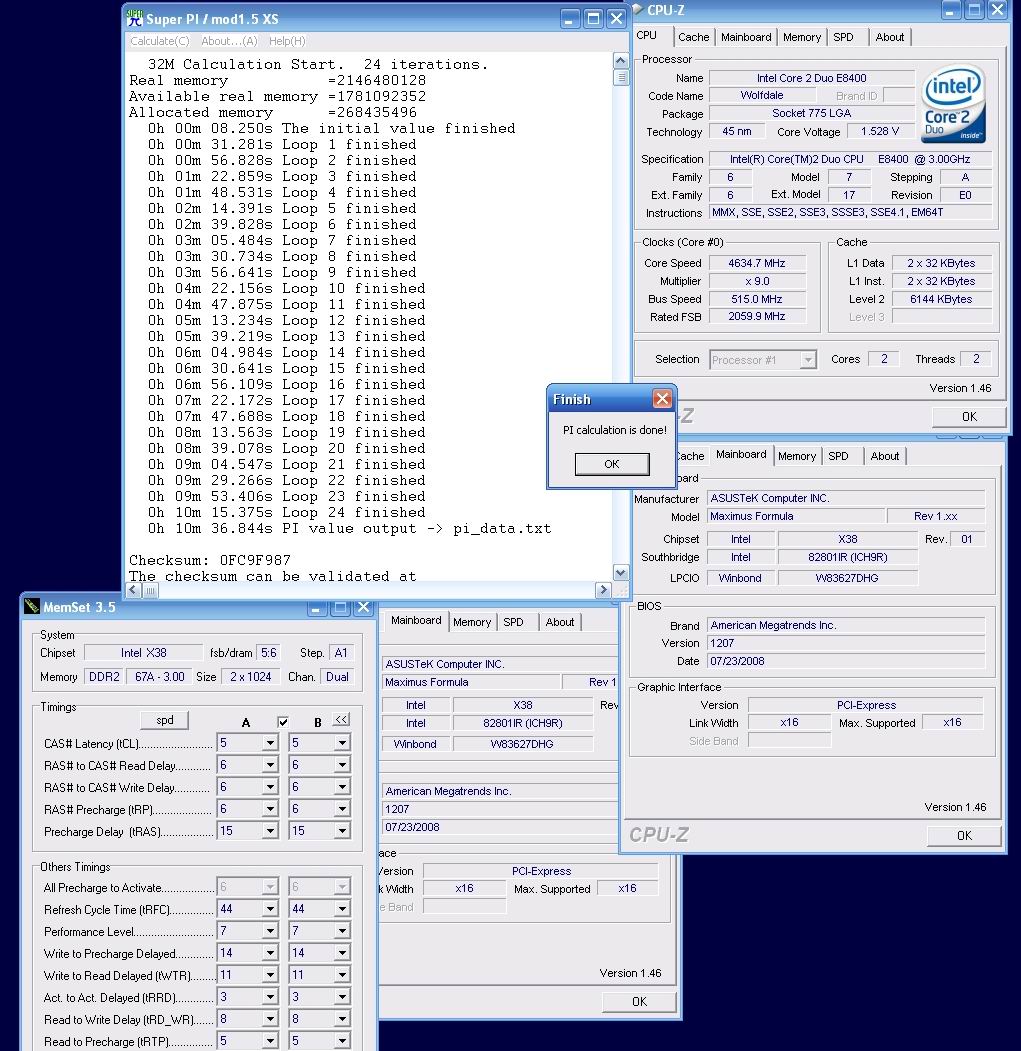Open SPD tab in middle CPU-Z window

tap(838, 456)
